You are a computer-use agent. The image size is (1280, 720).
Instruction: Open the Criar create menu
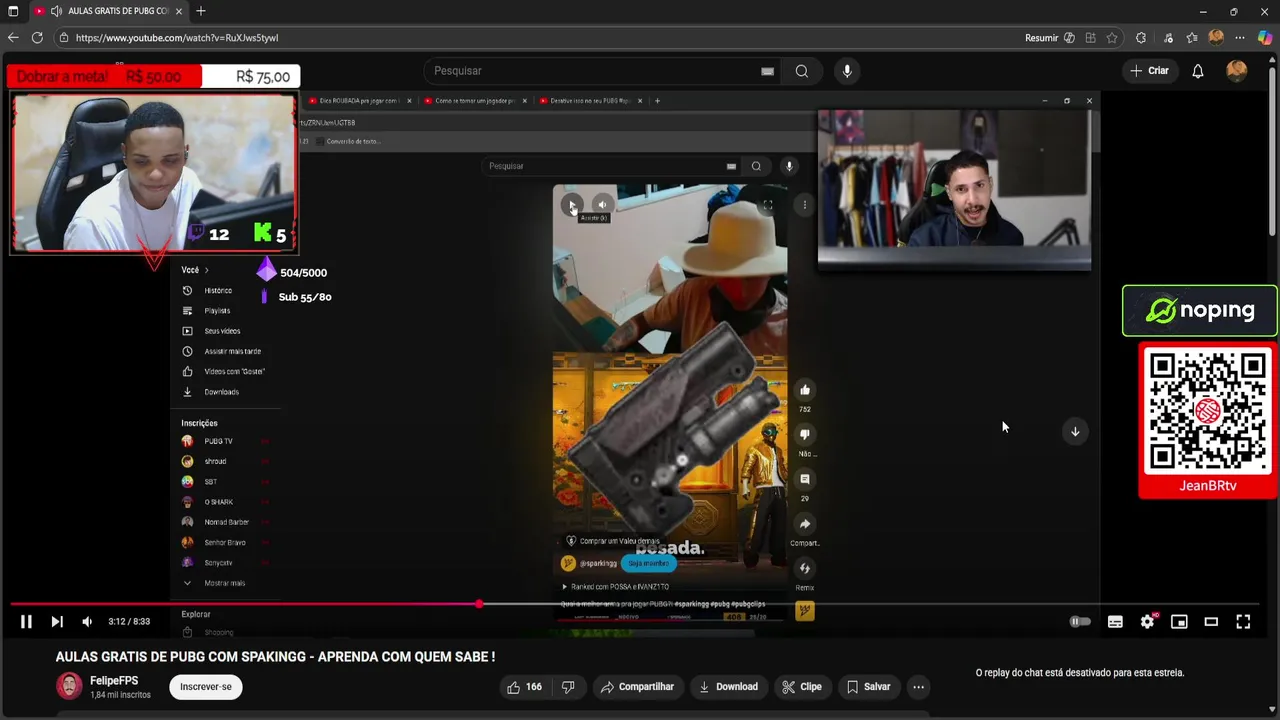(1149, 71)
